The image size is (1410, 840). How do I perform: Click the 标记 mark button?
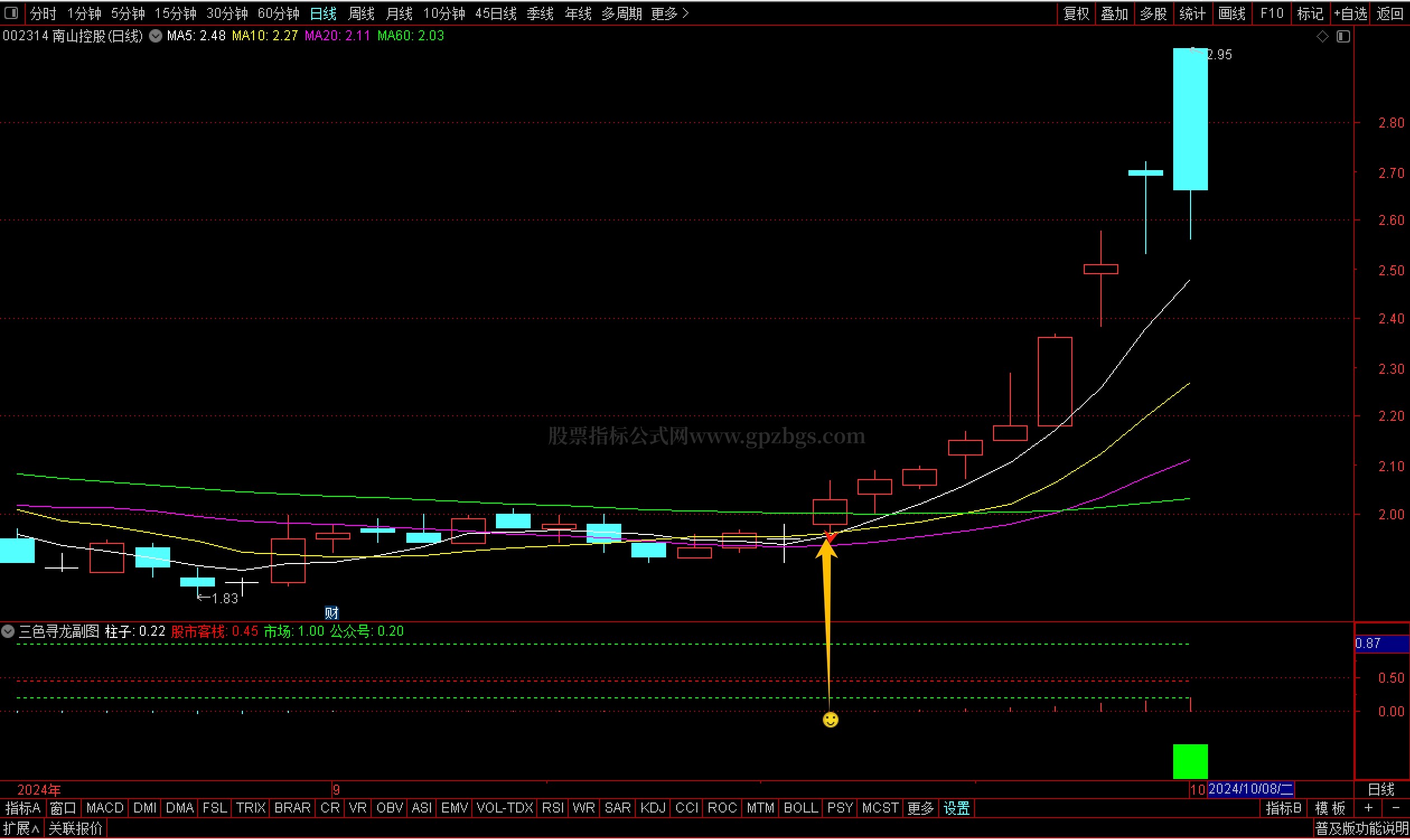click(1310, 13)
